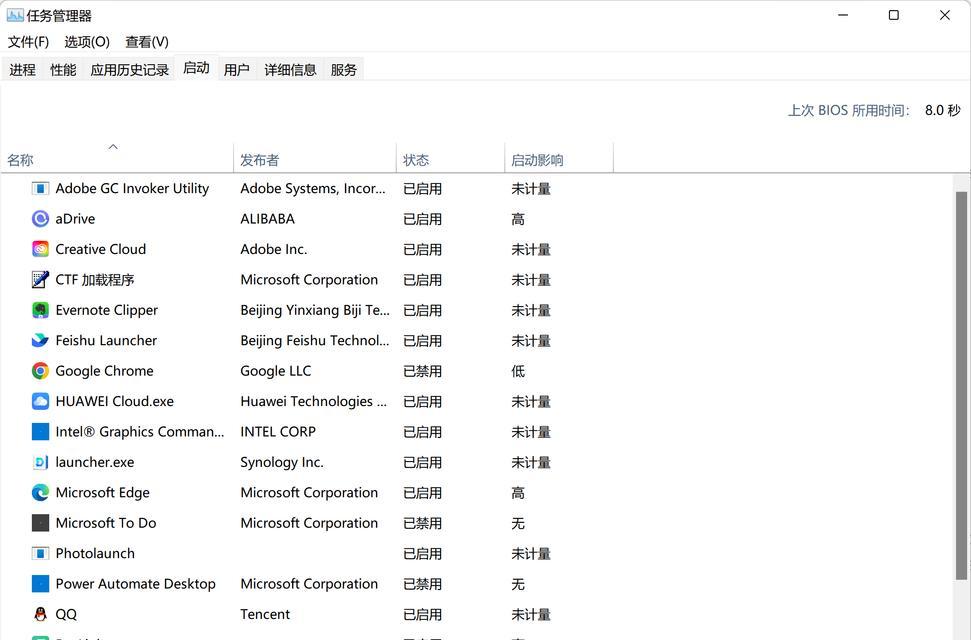Click the Google Chrome name text

point(104,370)
